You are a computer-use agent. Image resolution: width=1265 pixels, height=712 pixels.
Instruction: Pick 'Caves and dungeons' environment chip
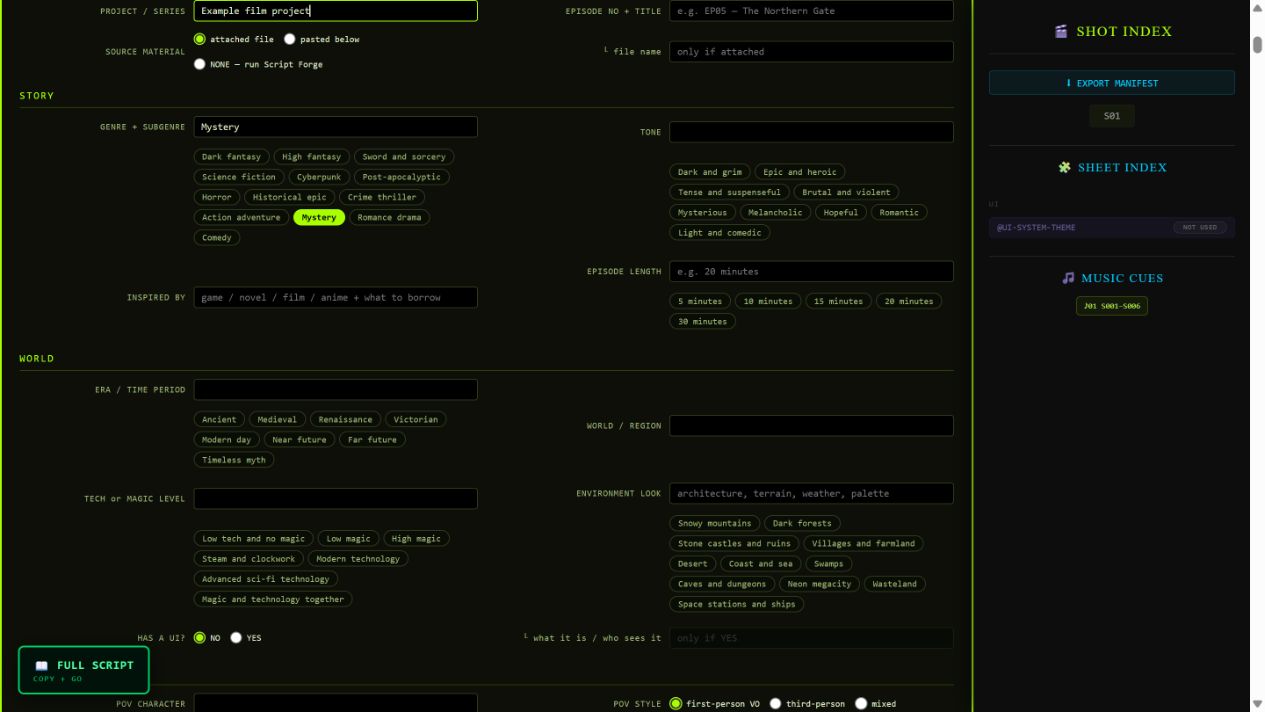point(722,584)
